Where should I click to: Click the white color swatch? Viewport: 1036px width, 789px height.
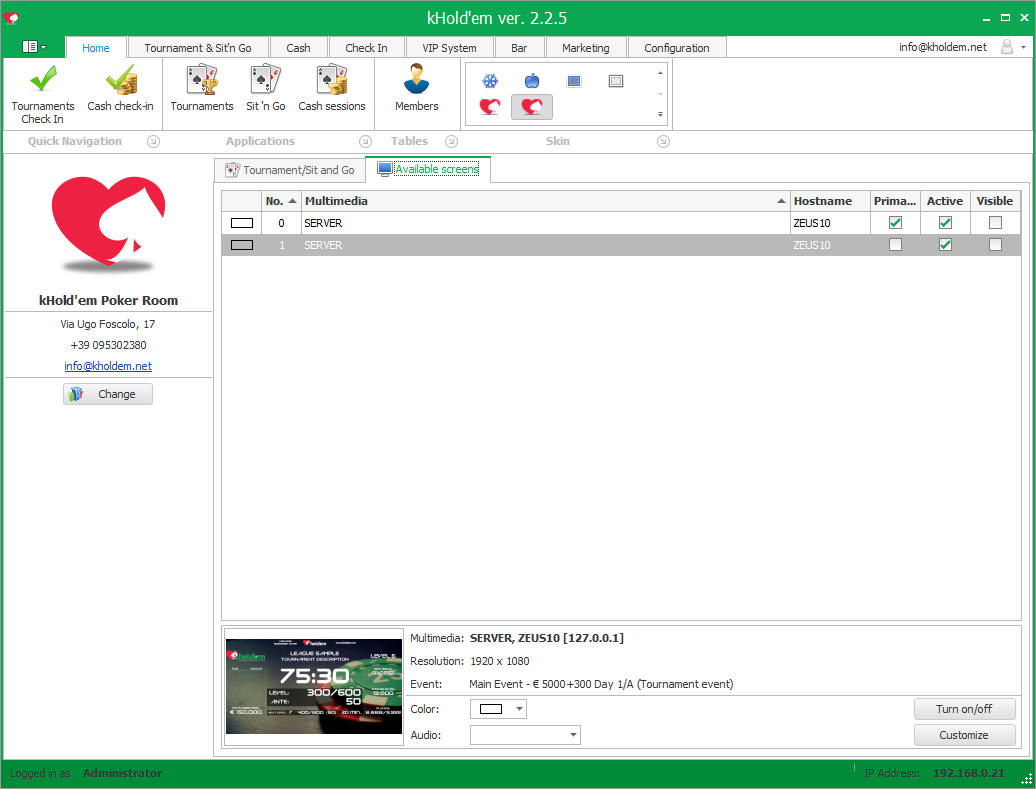coord(491,709)
